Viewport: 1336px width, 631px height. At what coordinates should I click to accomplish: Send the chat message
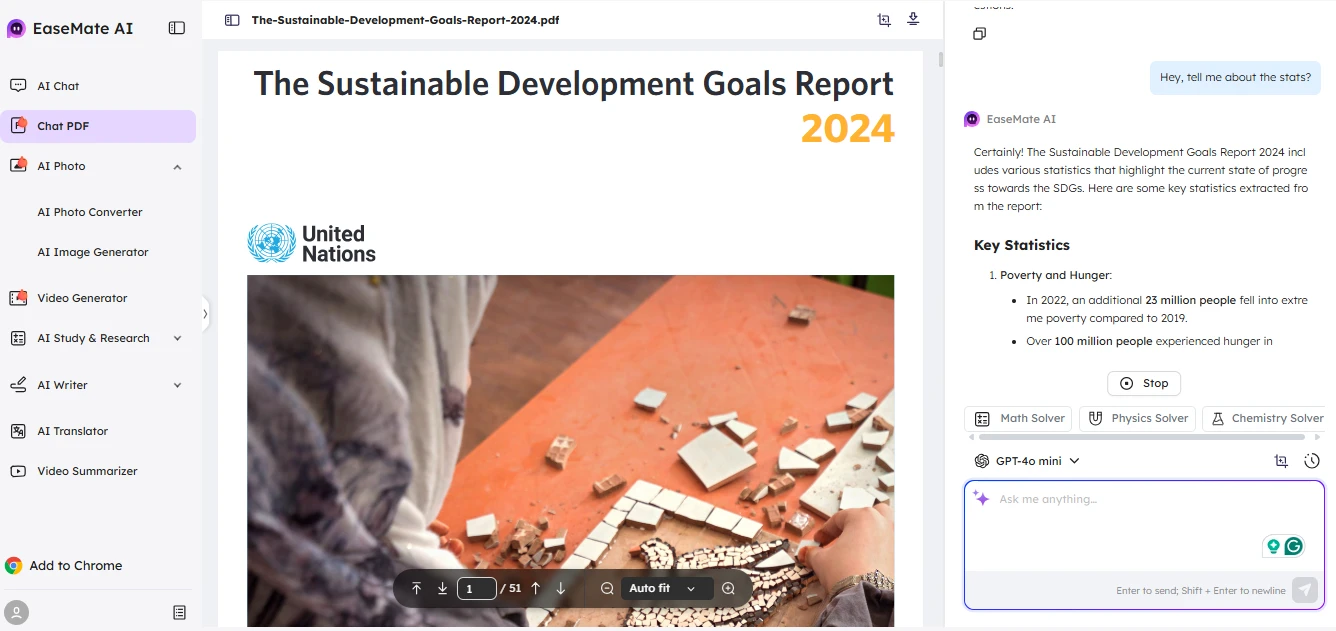pos(1304,590)
